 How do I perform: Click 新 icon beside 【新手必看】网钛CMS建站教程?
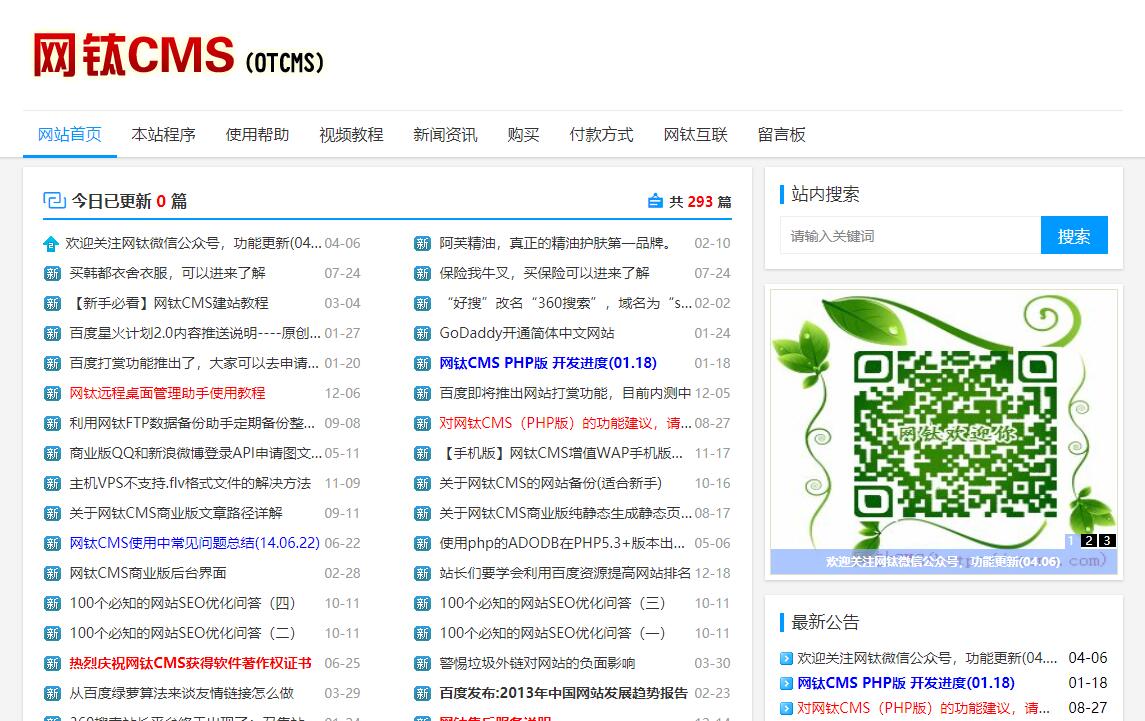(x=52, y=304)
